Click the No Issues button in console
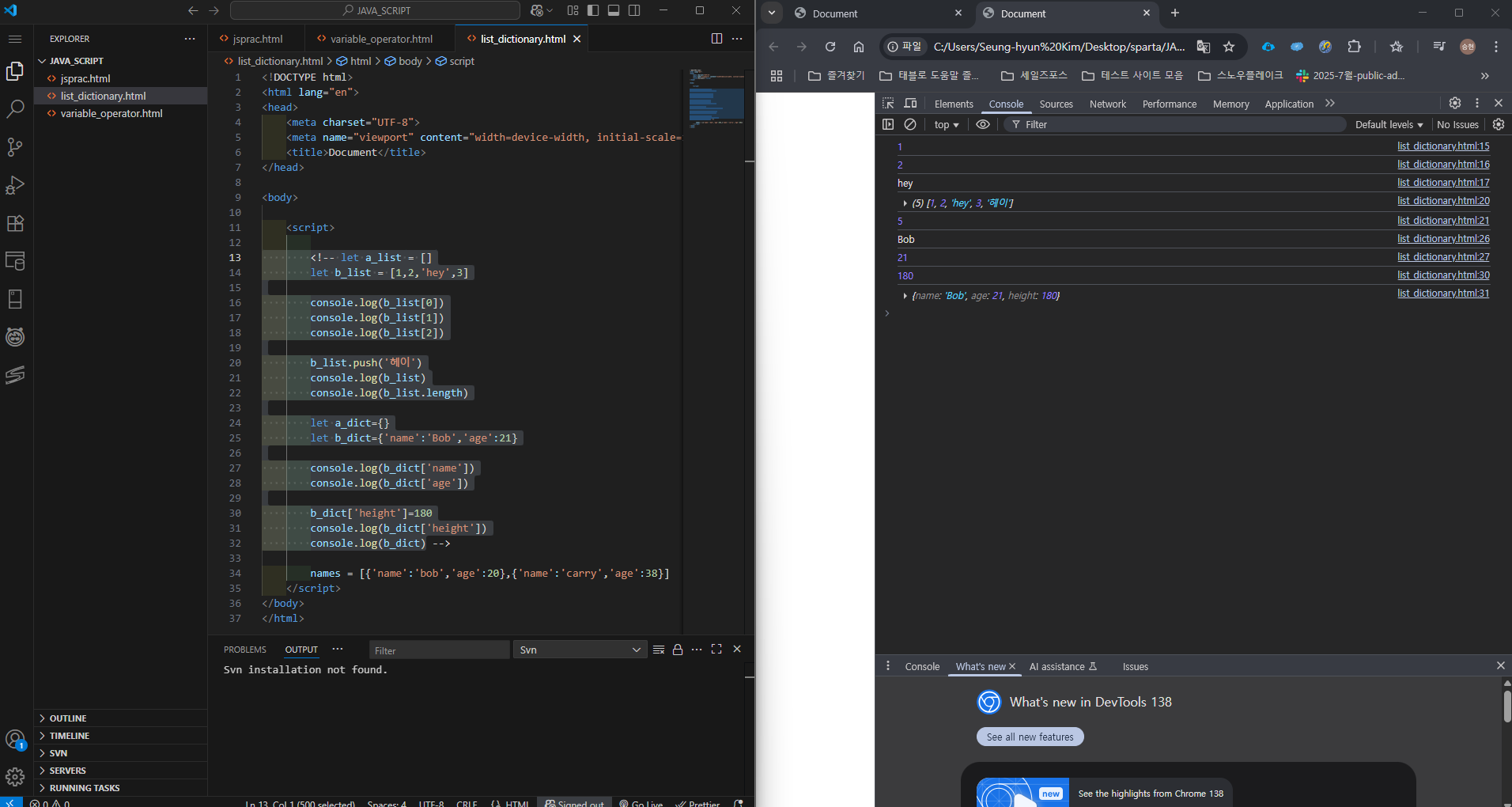The image size is (1512, 807). (x=1457, y=125)
